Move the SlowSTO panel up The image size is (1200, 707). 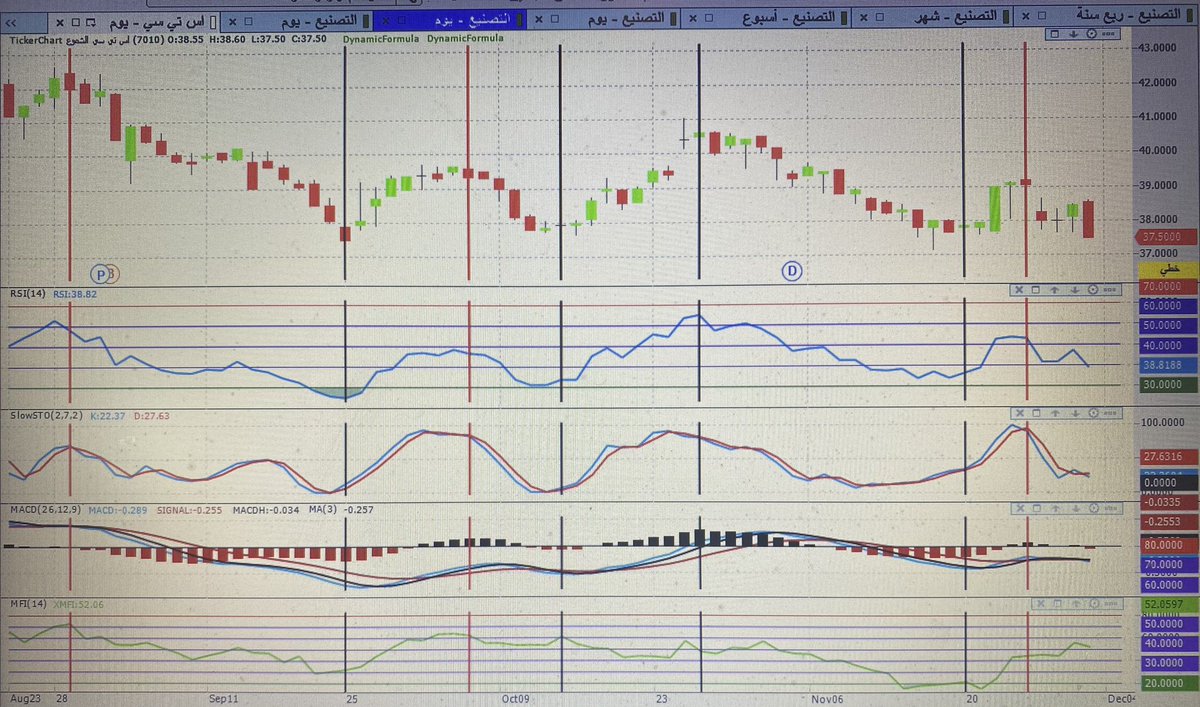click(x=1055, y=413)
